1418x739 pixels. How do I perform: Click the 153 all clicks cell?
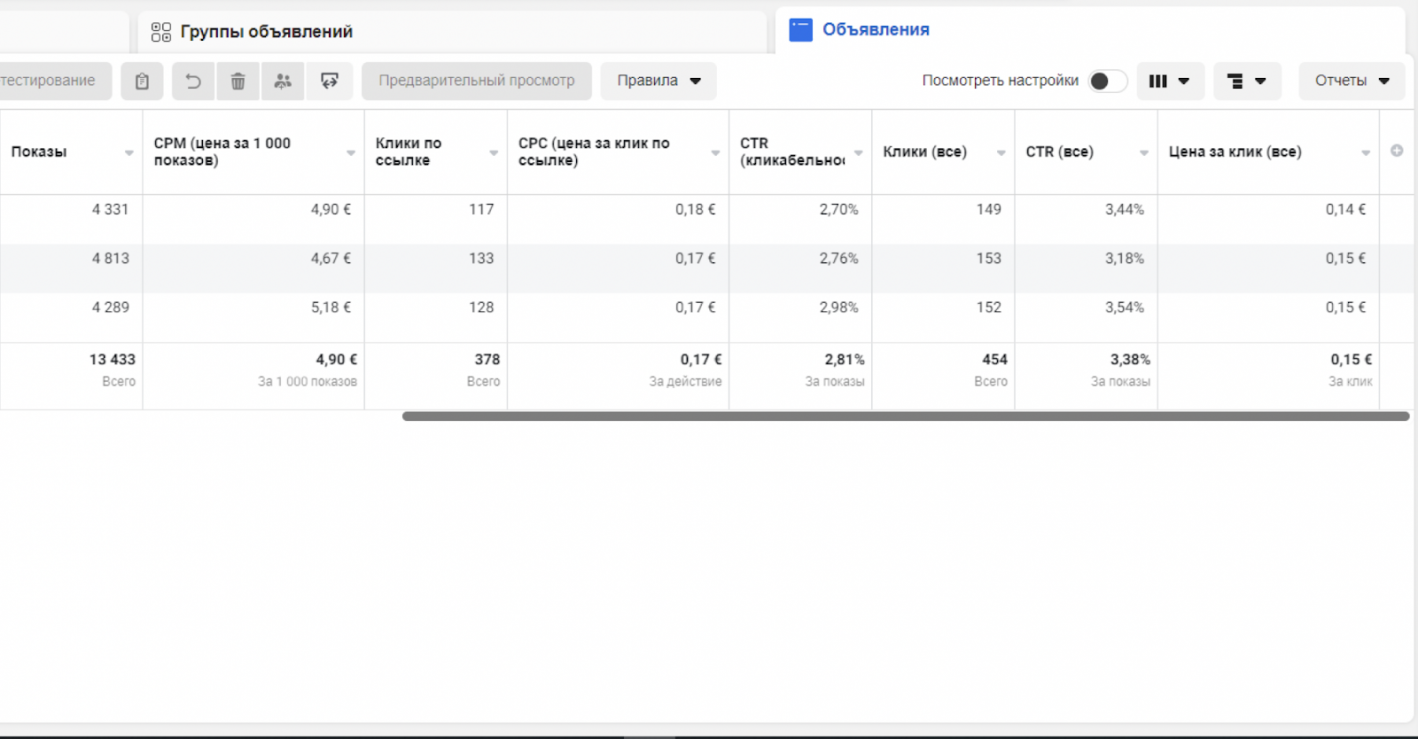coord(988,258)
